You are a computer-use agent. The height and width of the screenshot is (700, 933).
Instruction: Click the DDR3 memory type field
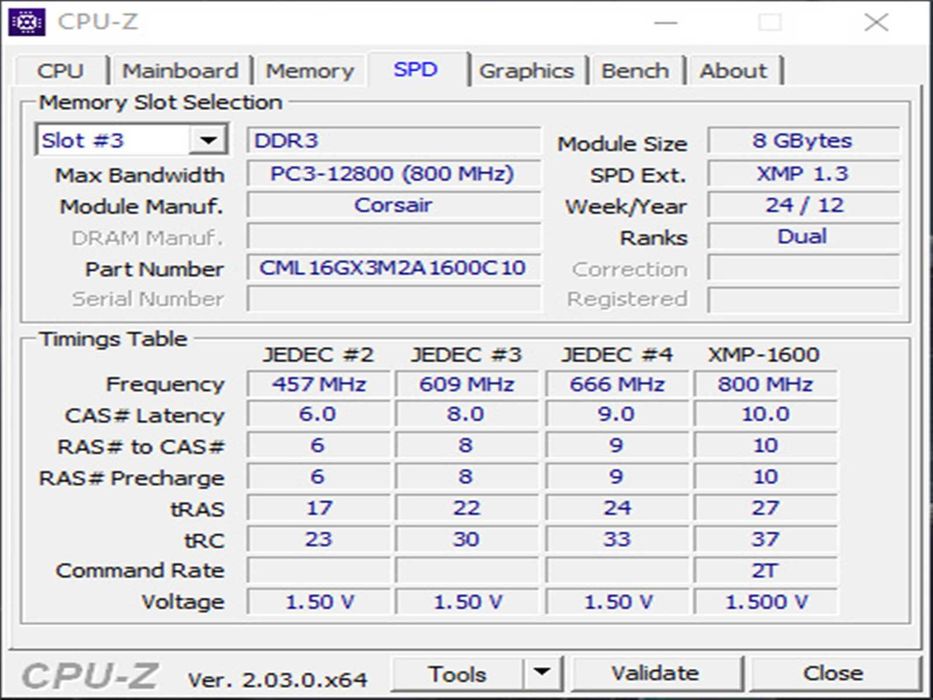pos(393,140)
